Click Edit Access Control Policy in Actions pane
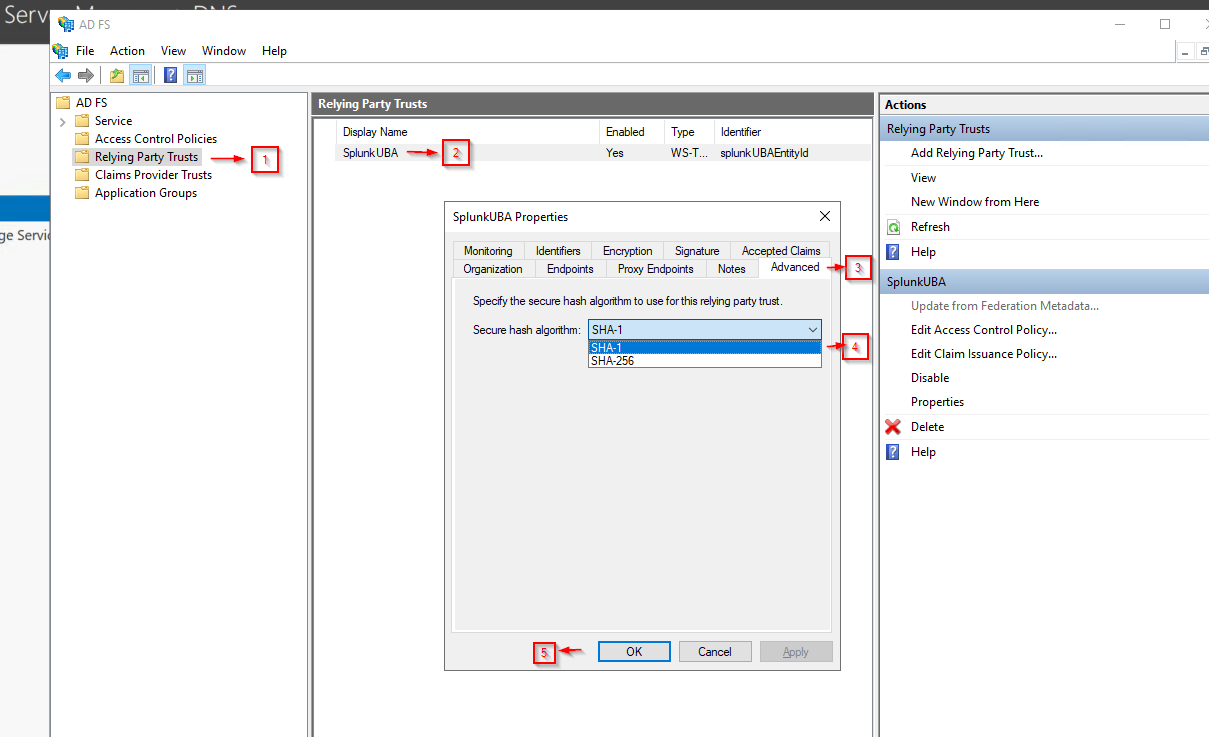1209x737 pixels. [983, 329]
